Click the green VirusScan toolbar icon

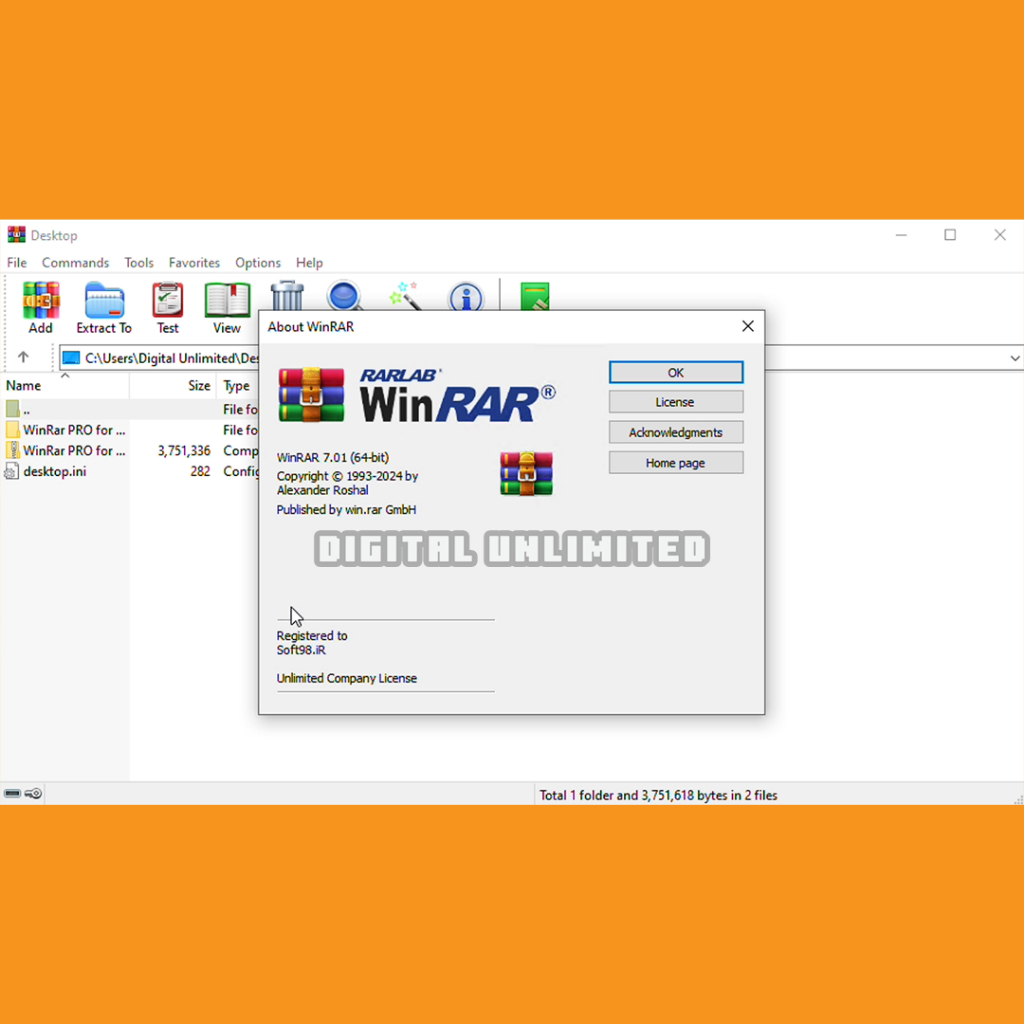(x=535, y=296)
